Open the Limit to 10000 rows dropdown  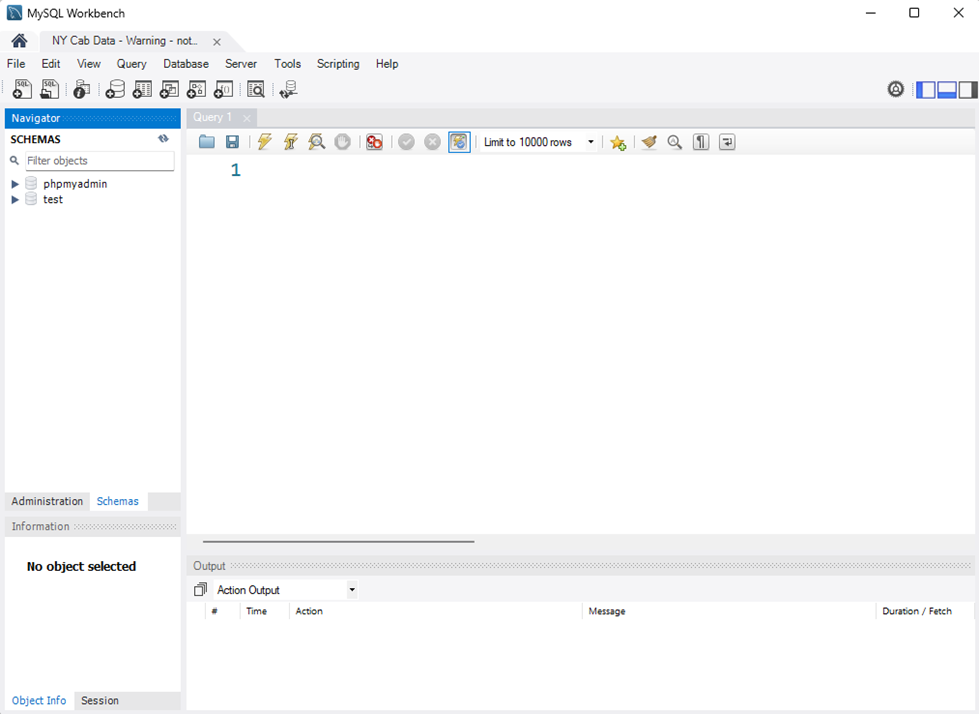click(589, 141)
